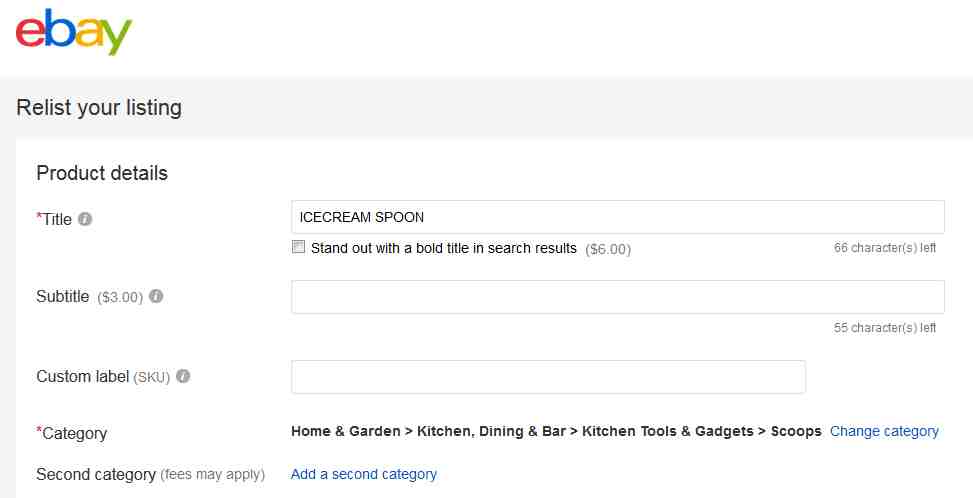Show the Subtitle info icon help

point(156,296)
